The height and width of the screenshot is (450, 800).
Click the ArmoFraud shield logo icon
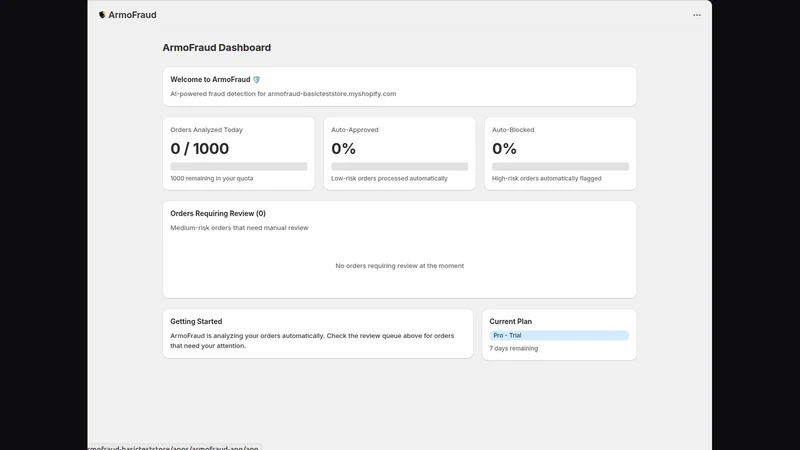tap(102, 15)
